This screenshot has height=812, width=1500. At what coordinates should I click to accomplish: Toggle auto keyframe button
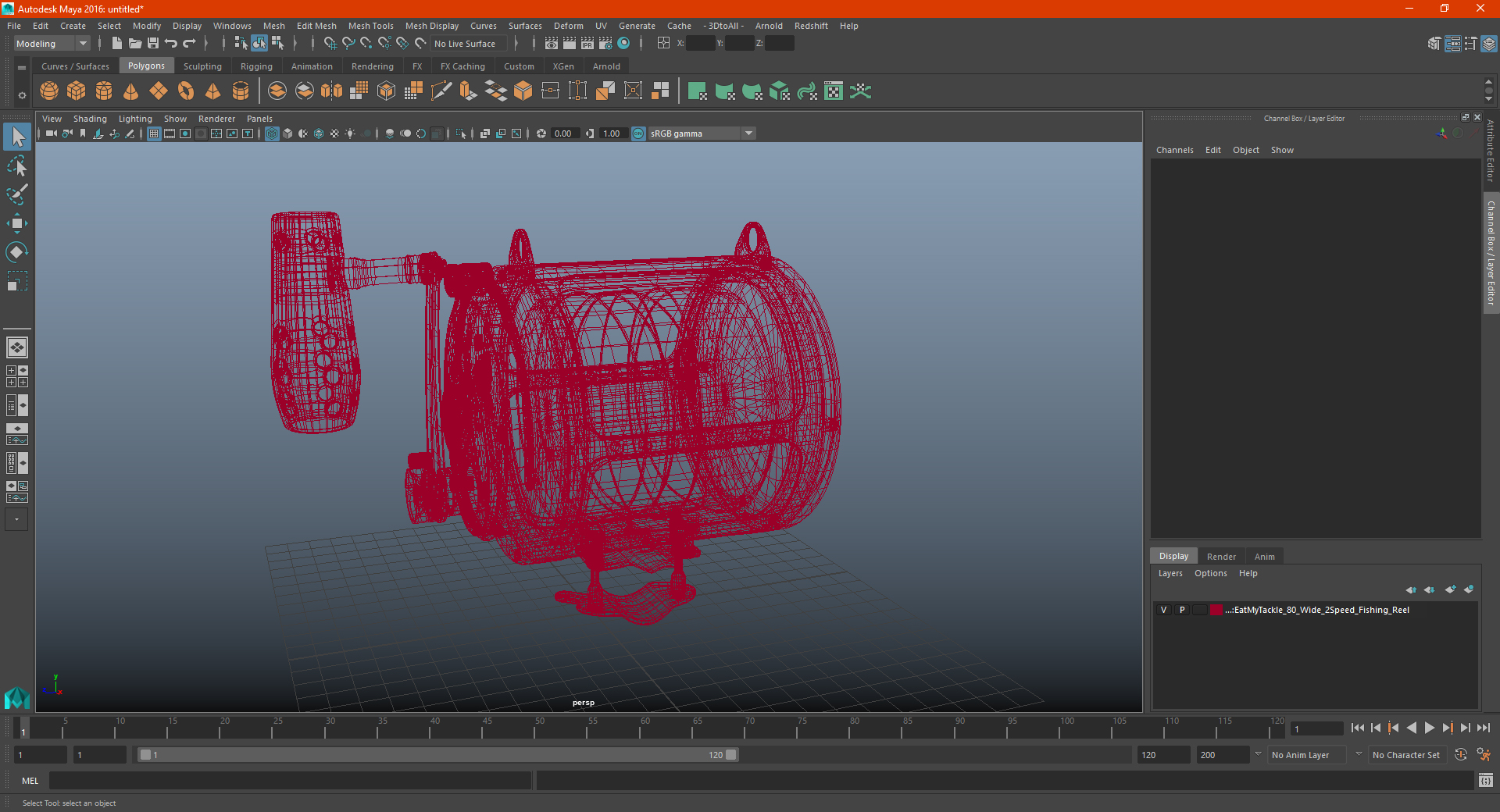coord(1461,755)
